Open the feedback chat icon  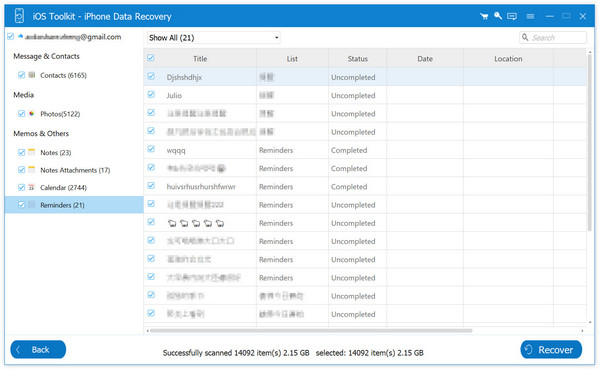pos(512,16)
